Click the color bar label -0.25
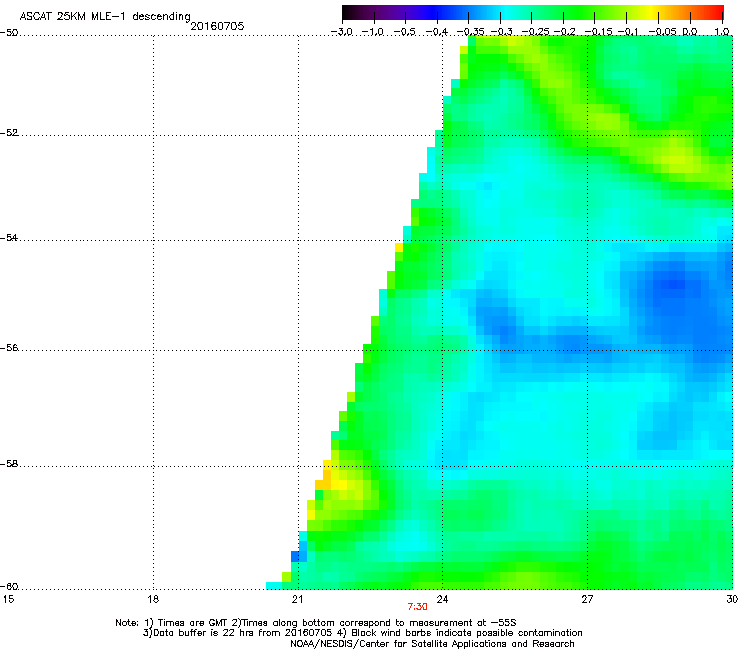740x650 pixels. coord(536,32)
